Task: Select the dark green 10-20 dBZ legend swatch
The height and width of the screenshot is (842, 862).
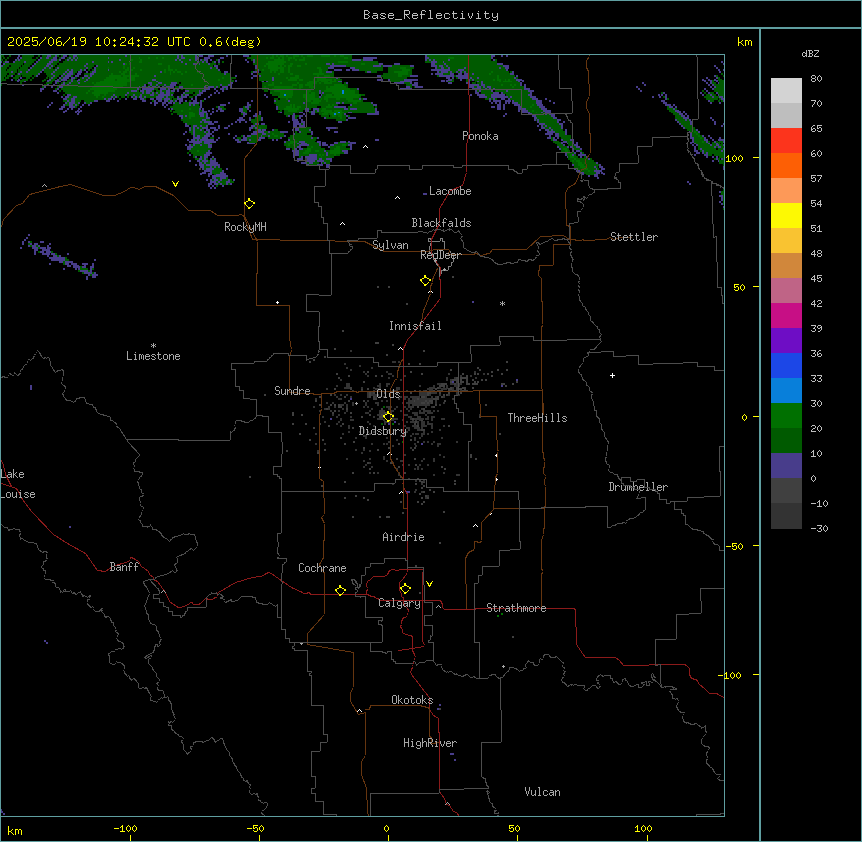Action: coord(786,440)
